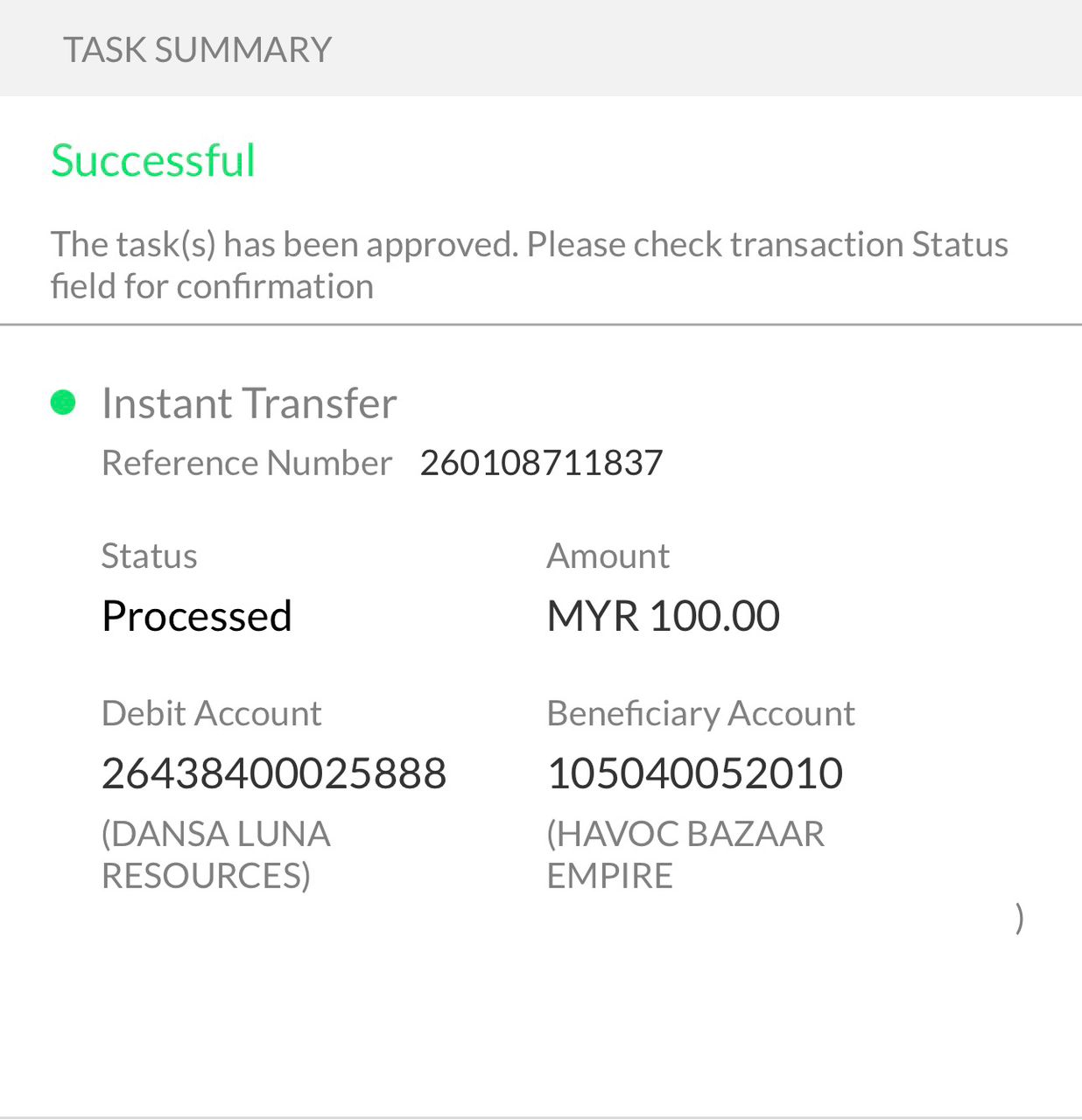Click the green status dot beside Instant Transfer
The height and width of the screenshot is (1120, 1082).
(x=63, y=402)
